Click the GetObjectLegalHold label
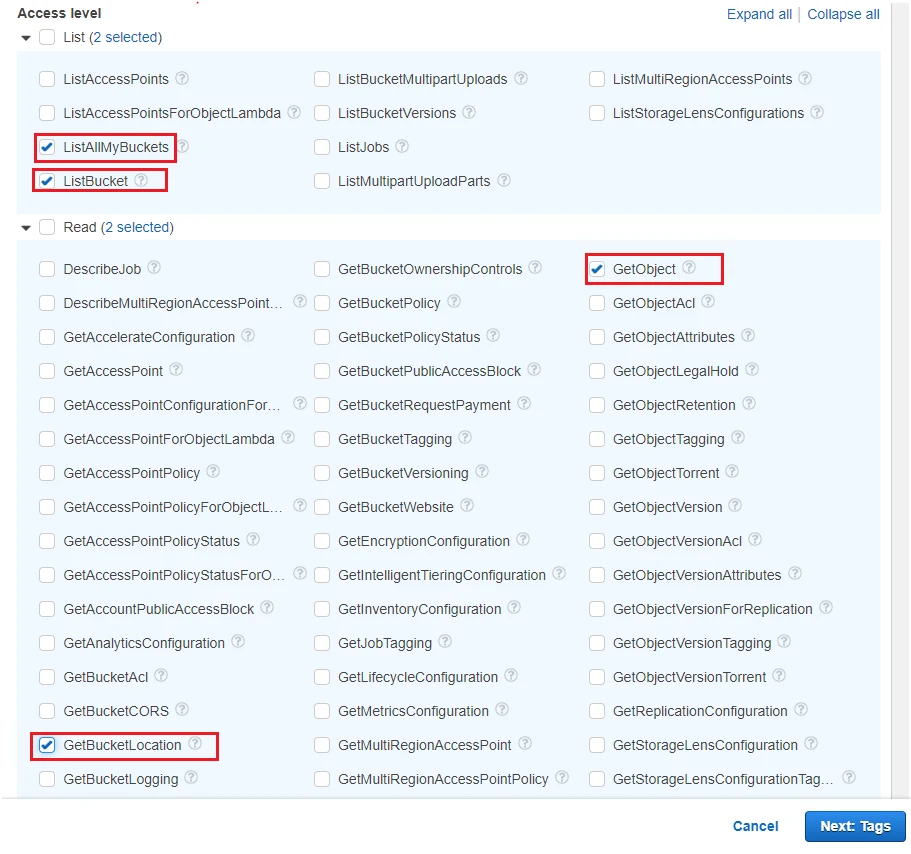The height and width of the screenshot is (854, 911). 676,371
